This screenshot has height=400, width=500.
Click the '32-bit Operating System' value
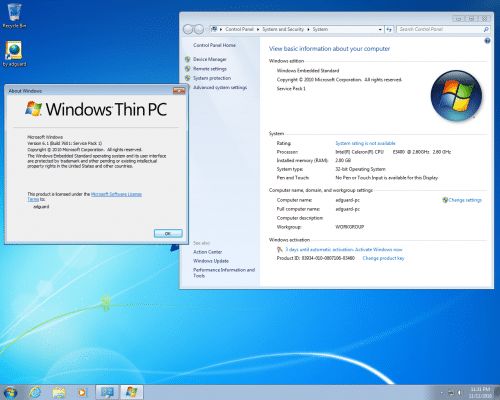tap(360, 169)
